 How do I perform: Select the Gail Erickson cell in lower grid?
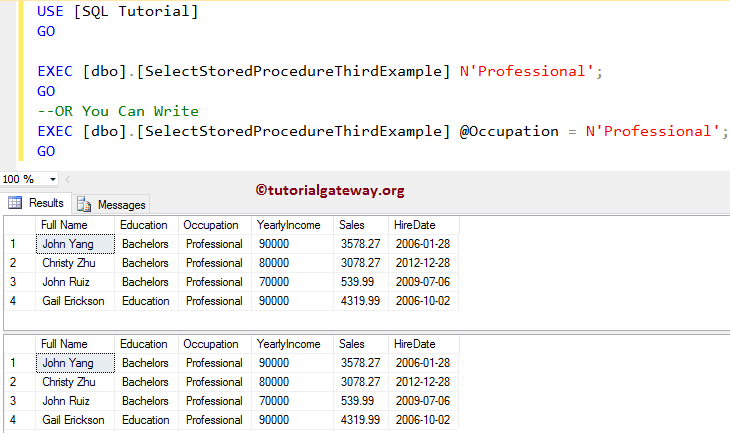coord(75,420)
